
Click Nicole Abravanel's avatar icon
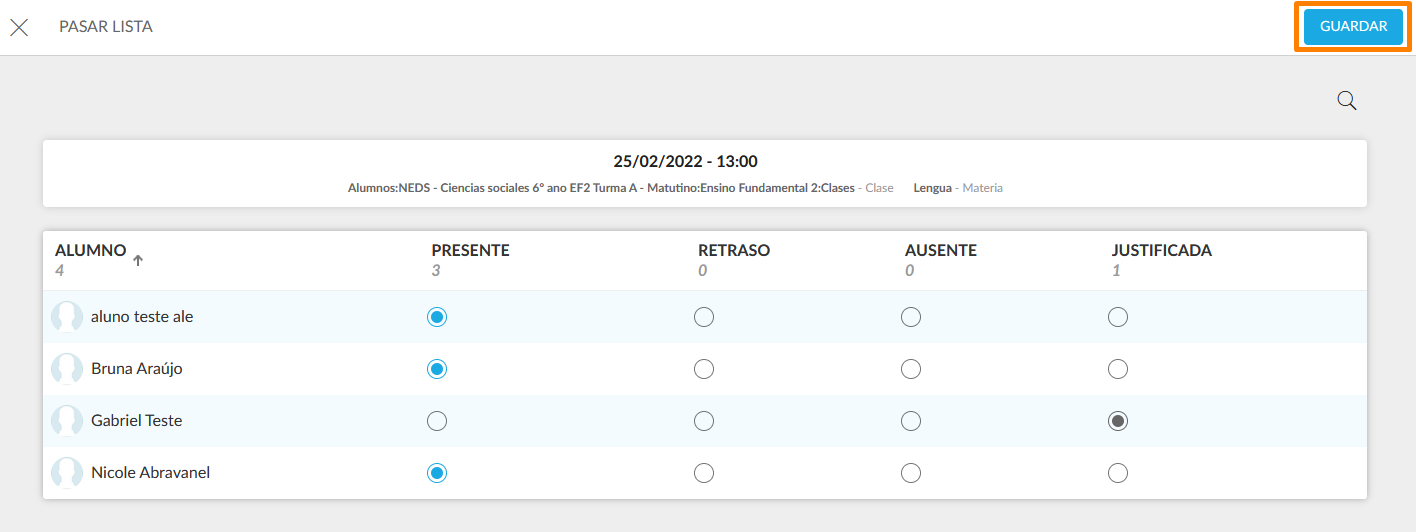pos(67,473)
